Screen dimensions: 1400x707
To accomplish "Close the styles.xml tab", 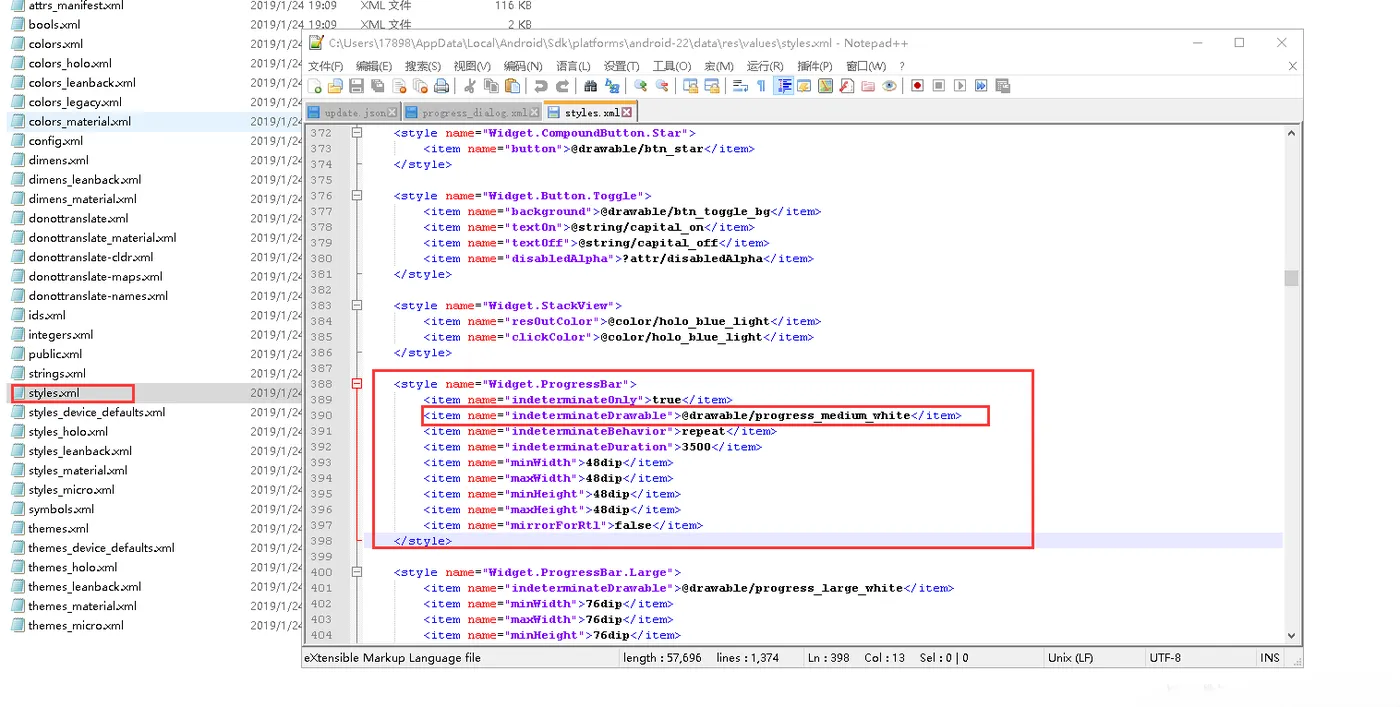I will point(627,113).
